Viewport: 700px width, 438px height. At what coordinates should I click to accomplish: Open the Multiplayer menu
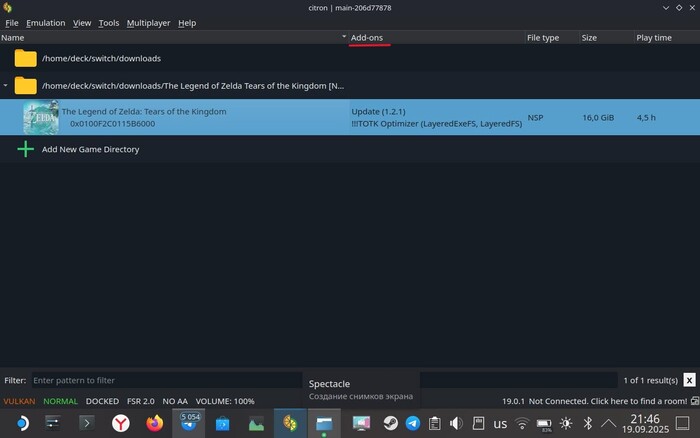pyautogui.click(x=148, y=23)
